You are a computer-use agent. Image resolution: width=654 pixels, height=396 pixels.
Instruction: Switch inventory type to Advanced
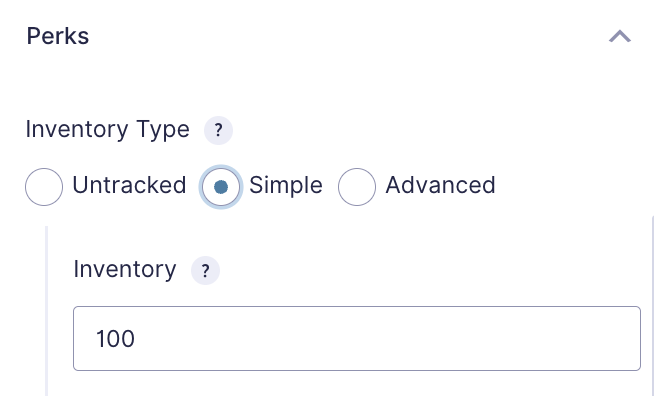(357, 187)
